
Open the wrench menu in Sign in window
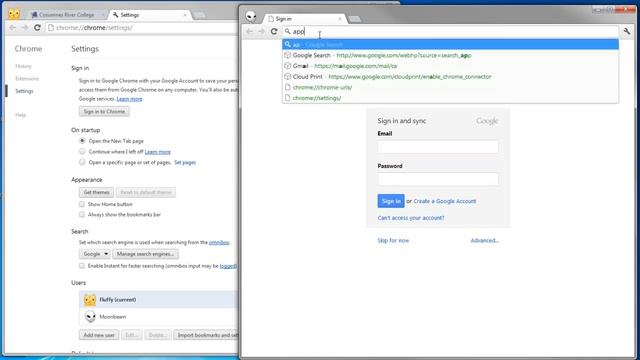click(627, 31)
